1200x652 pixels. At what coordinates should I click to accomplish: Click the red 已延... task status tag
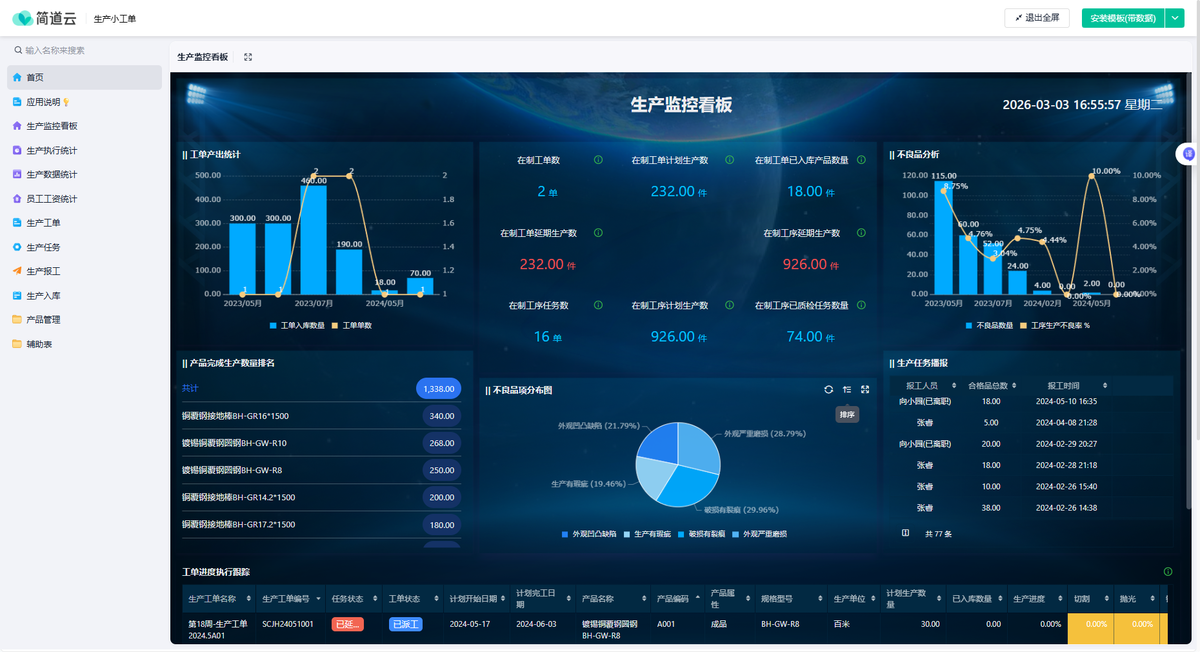click(347, 624)
